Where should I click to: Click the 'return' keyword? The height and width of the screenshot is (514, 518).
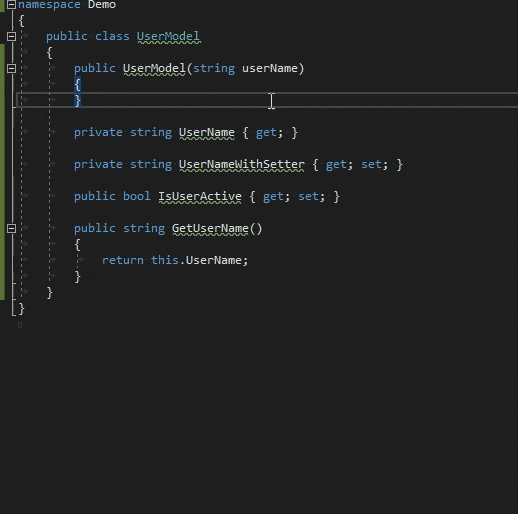123,260
